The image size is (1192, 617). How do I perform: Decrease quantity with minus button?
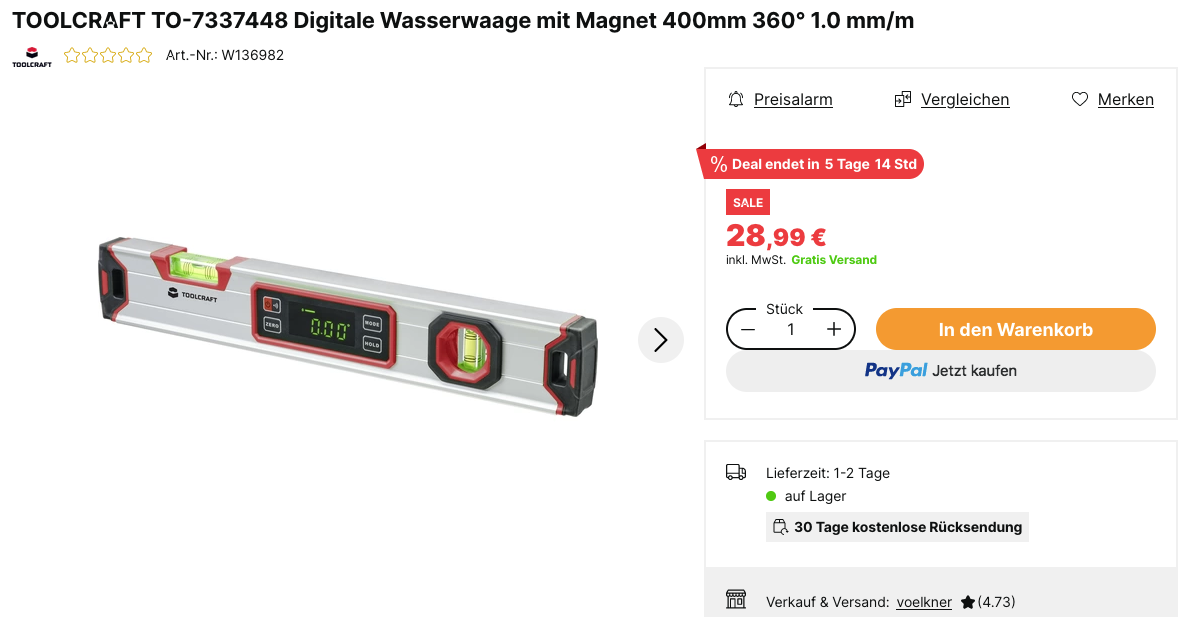pos(748,329)
